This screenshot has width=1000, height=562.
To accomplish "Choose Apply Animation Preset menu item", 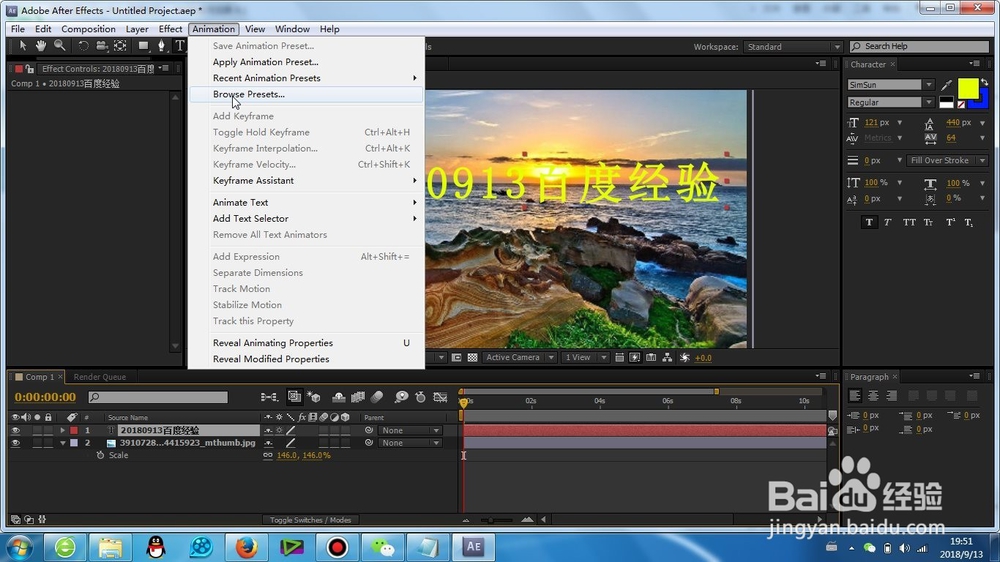I will 306,62.
